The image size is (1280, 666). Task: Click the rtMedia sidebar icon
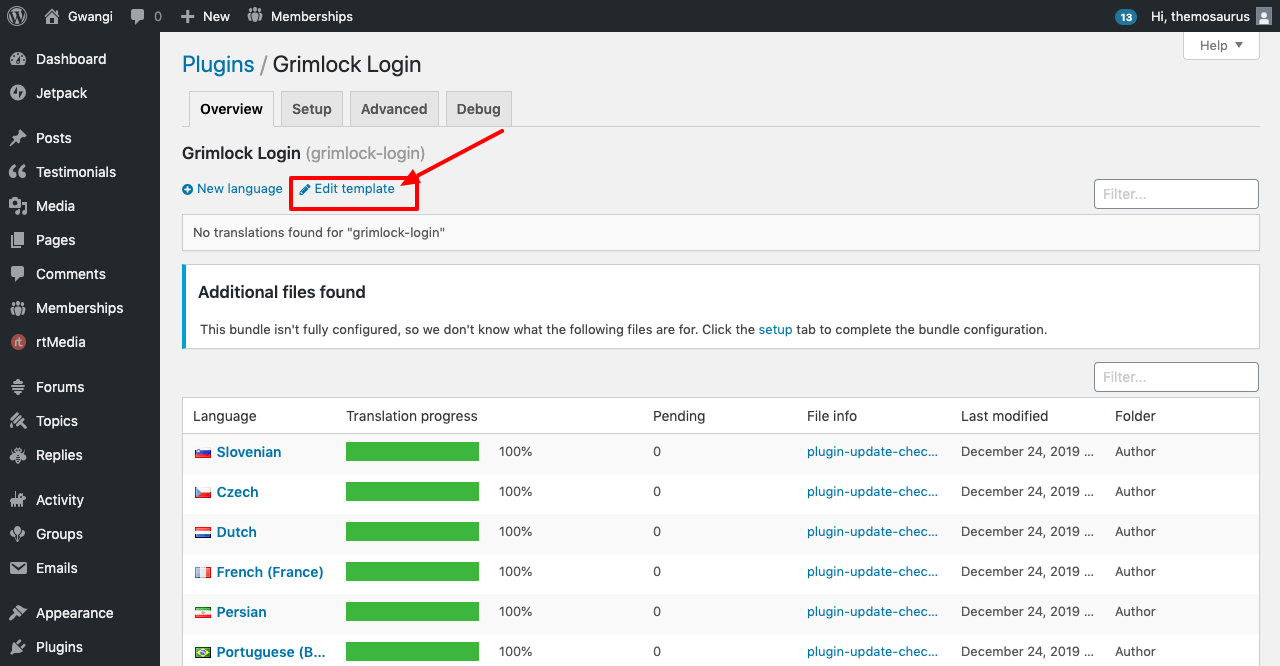pyautogui.click(x=18, y=342)
